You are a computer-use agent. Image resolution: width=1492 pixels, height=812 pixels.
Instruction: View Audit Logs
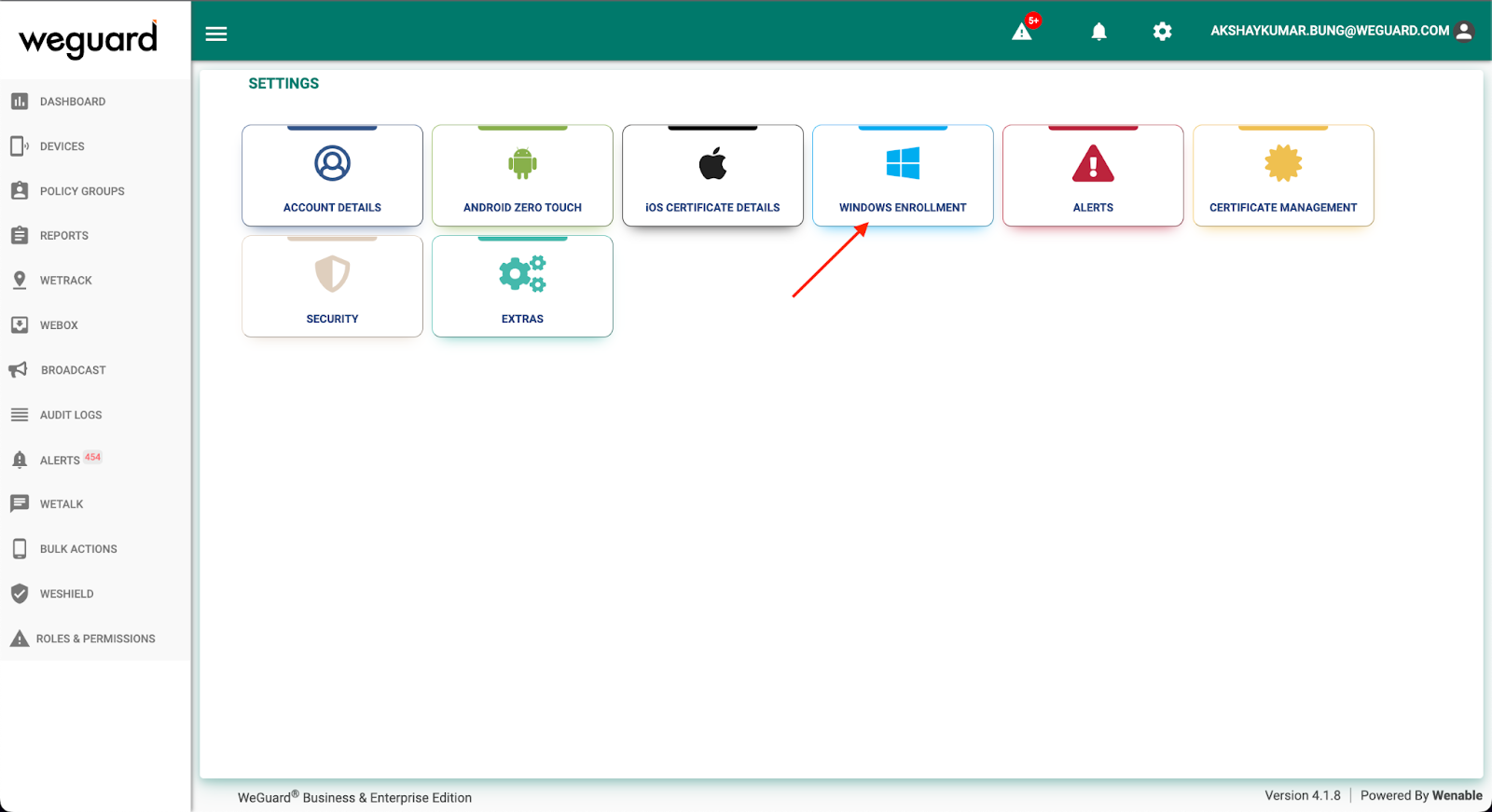(x=71, y=415)
